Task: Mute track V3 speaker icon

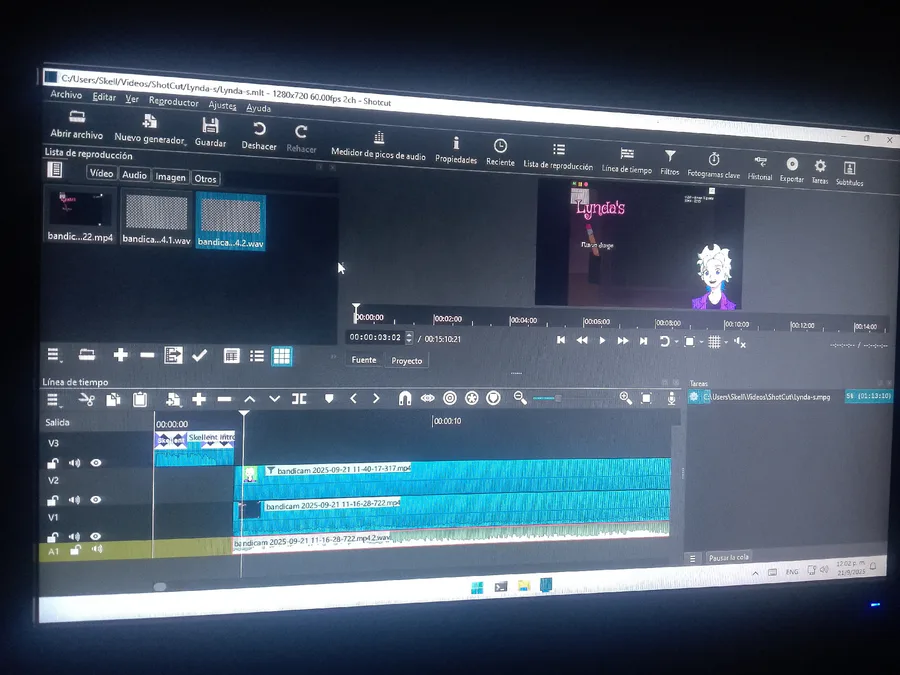Action: coord(75,463)
